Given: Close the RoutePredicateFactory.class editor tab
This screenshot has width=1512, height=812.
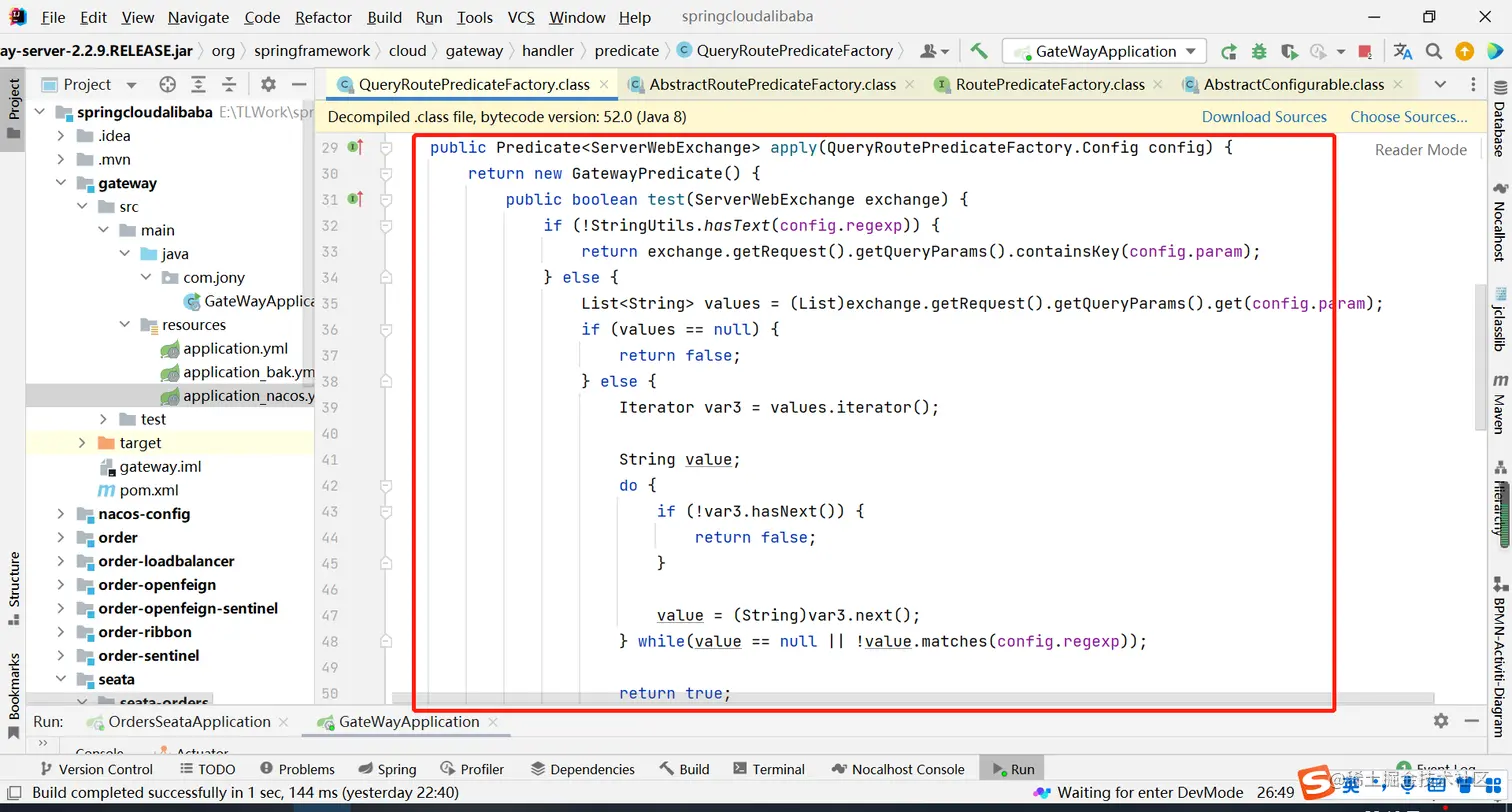Looking at the screenshot, I should 1158,85.
